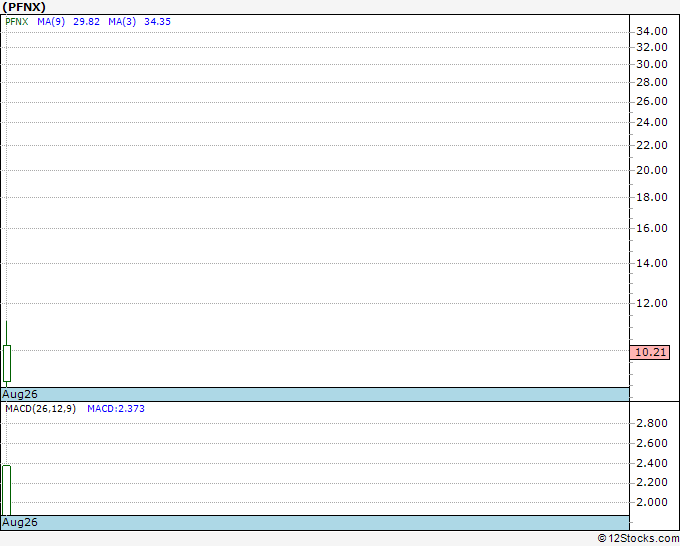
Task: Click the 34.00 price axis label
Action: pos(652,31)
